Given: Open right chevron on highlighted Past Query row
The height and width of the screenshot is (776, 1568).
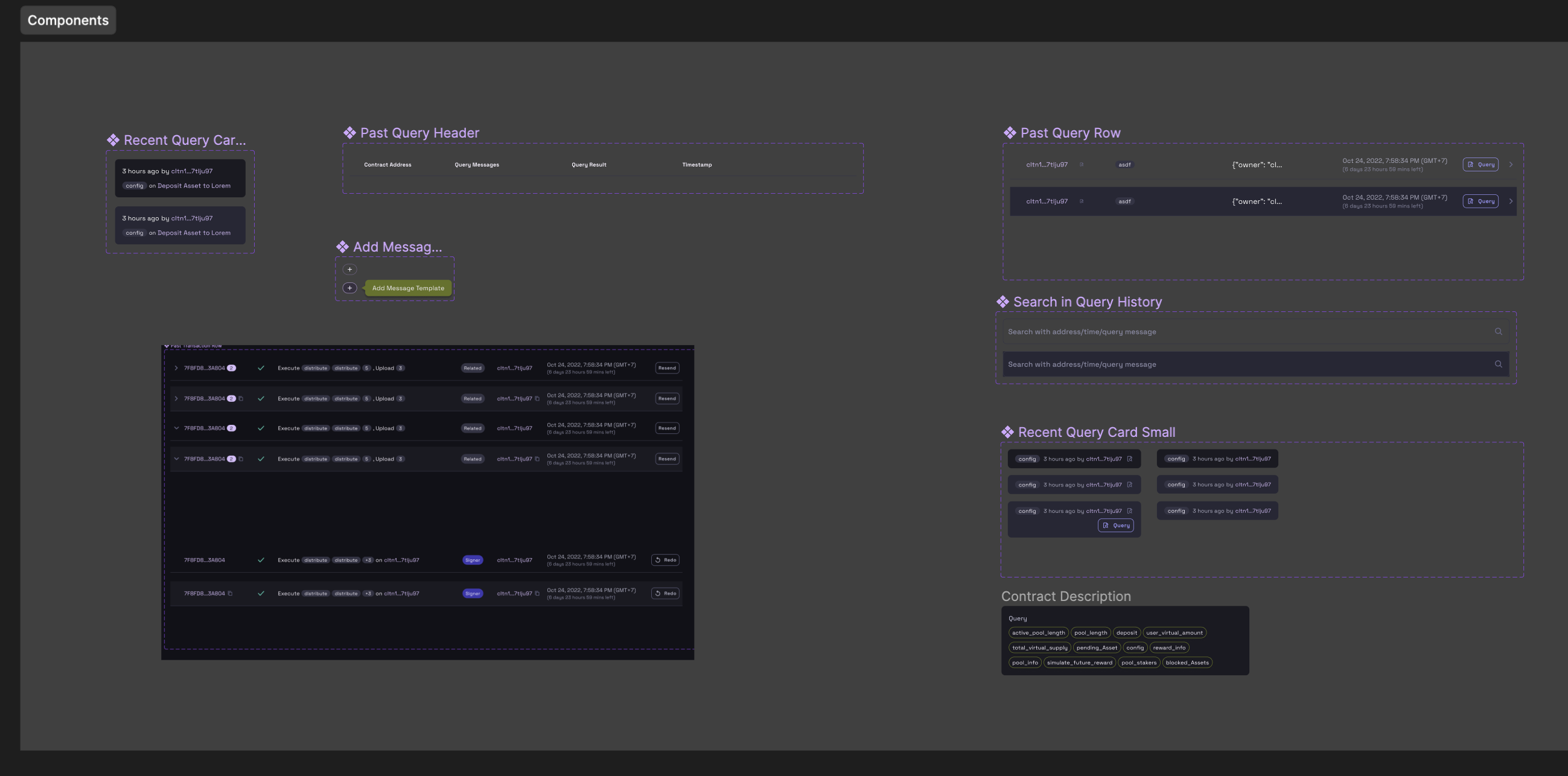Looking at the screenshot, I should click(1511, 201).
